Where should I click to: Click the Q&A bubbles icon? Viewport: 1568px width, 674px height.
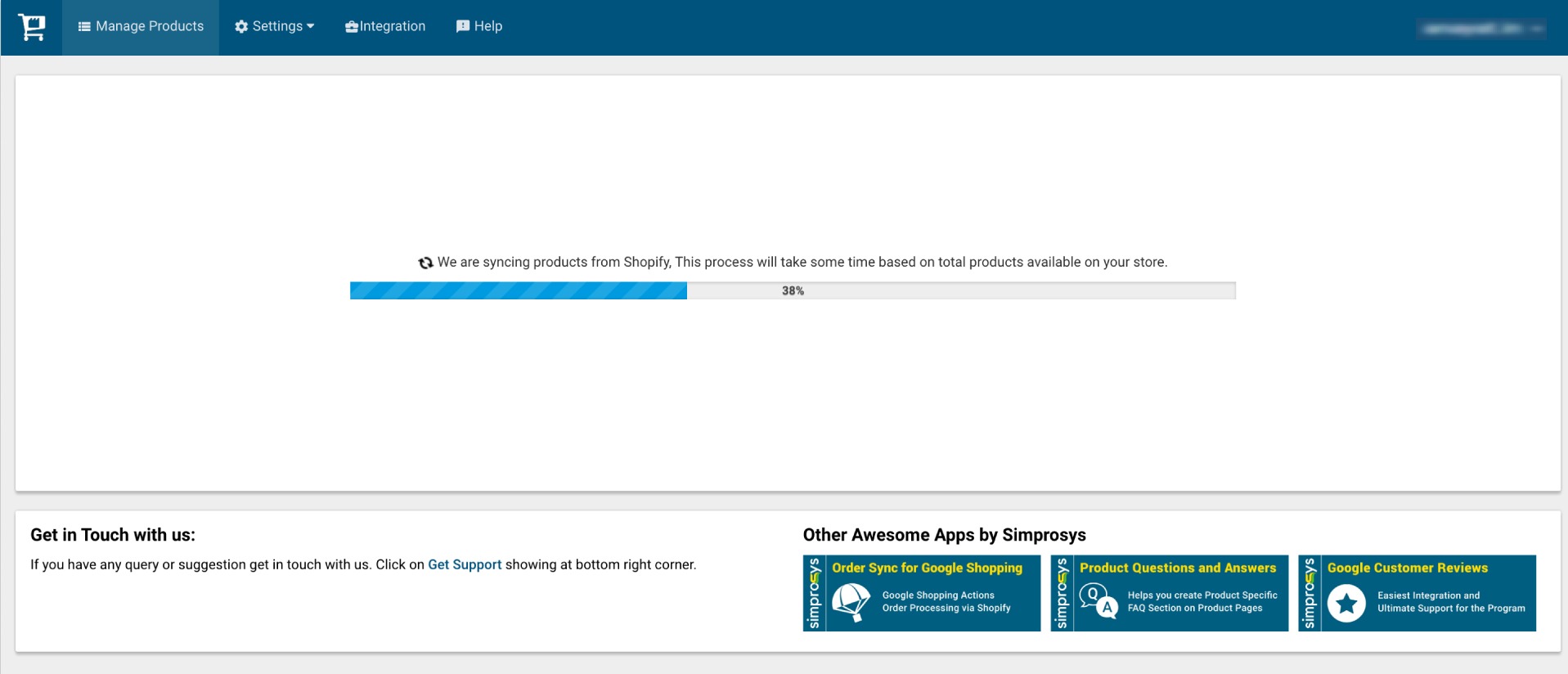coord(1098,601)
